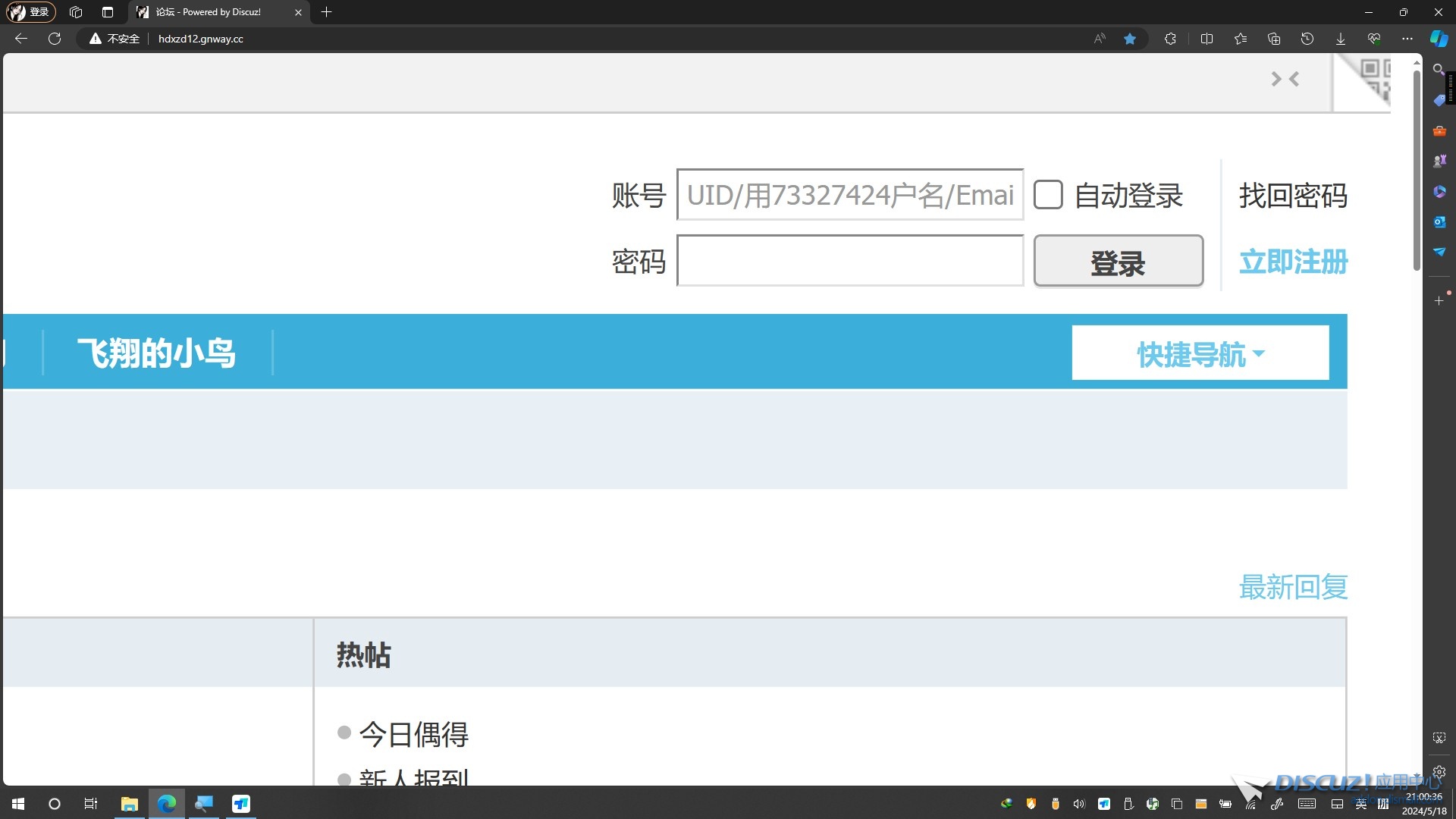Viewport: 1456px width, 819px height.
Task: Focus the 密码 password field
Action: click(849, 261)
